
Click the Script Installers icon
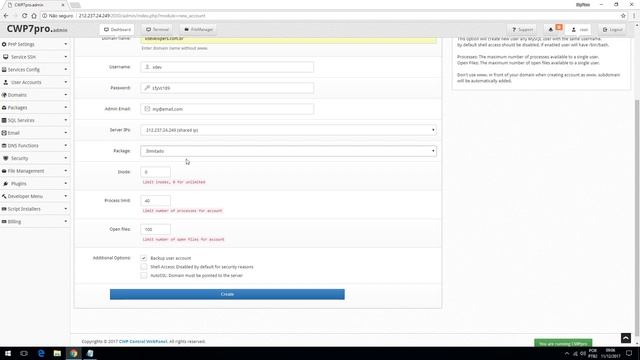point(4,209)
